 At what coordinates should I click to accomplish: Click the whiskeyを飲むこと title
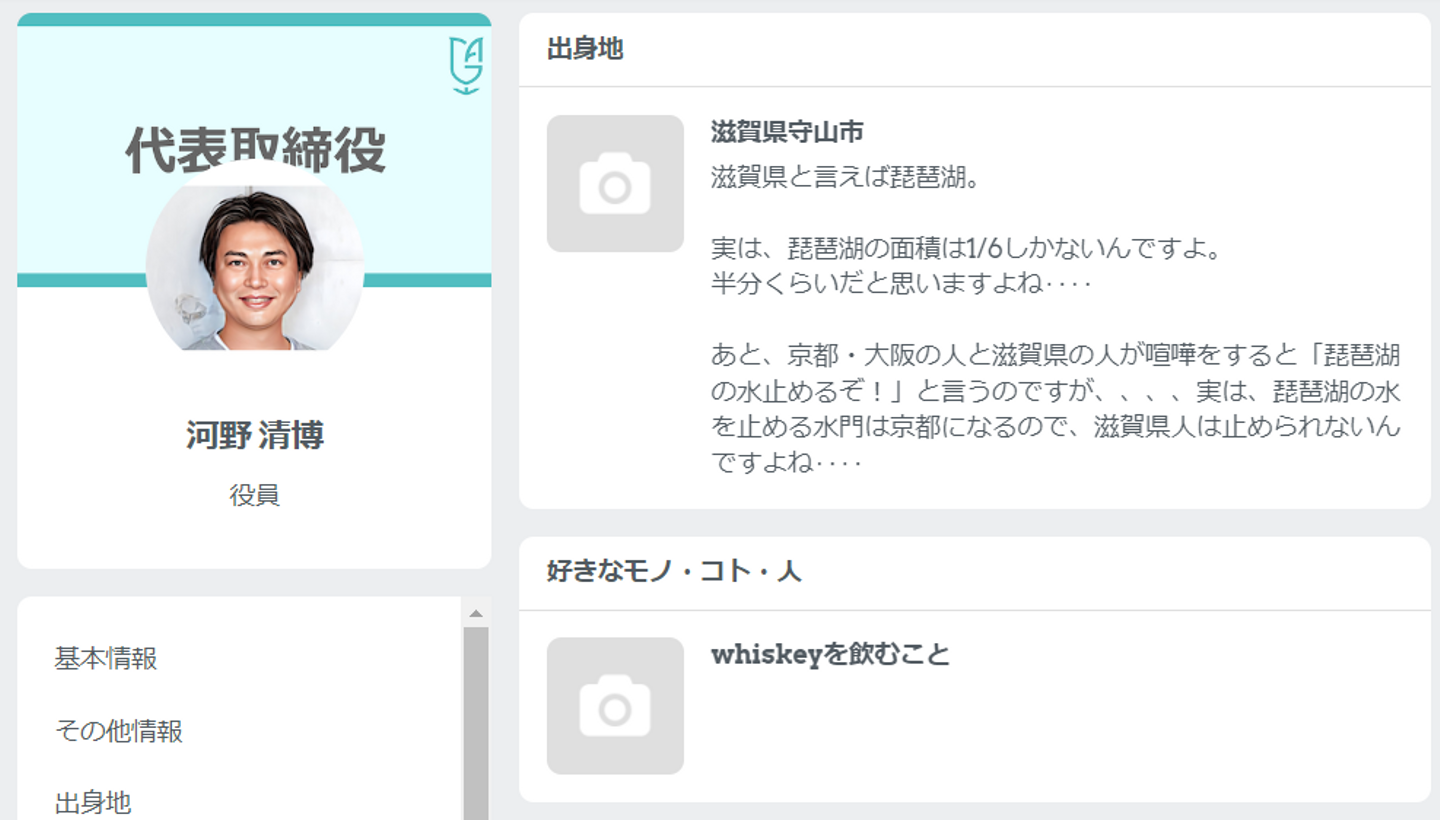click(x=830, y=655)
